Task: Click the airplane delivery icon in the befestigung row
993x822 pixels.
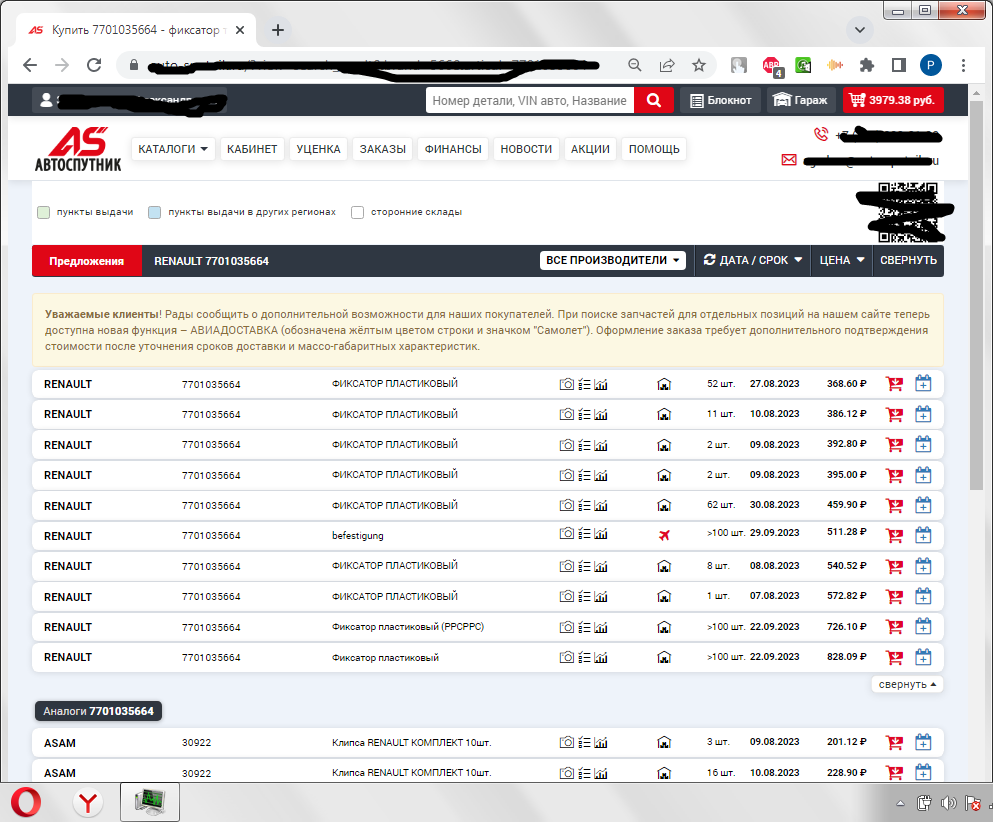Action: (x=664, y=536)
